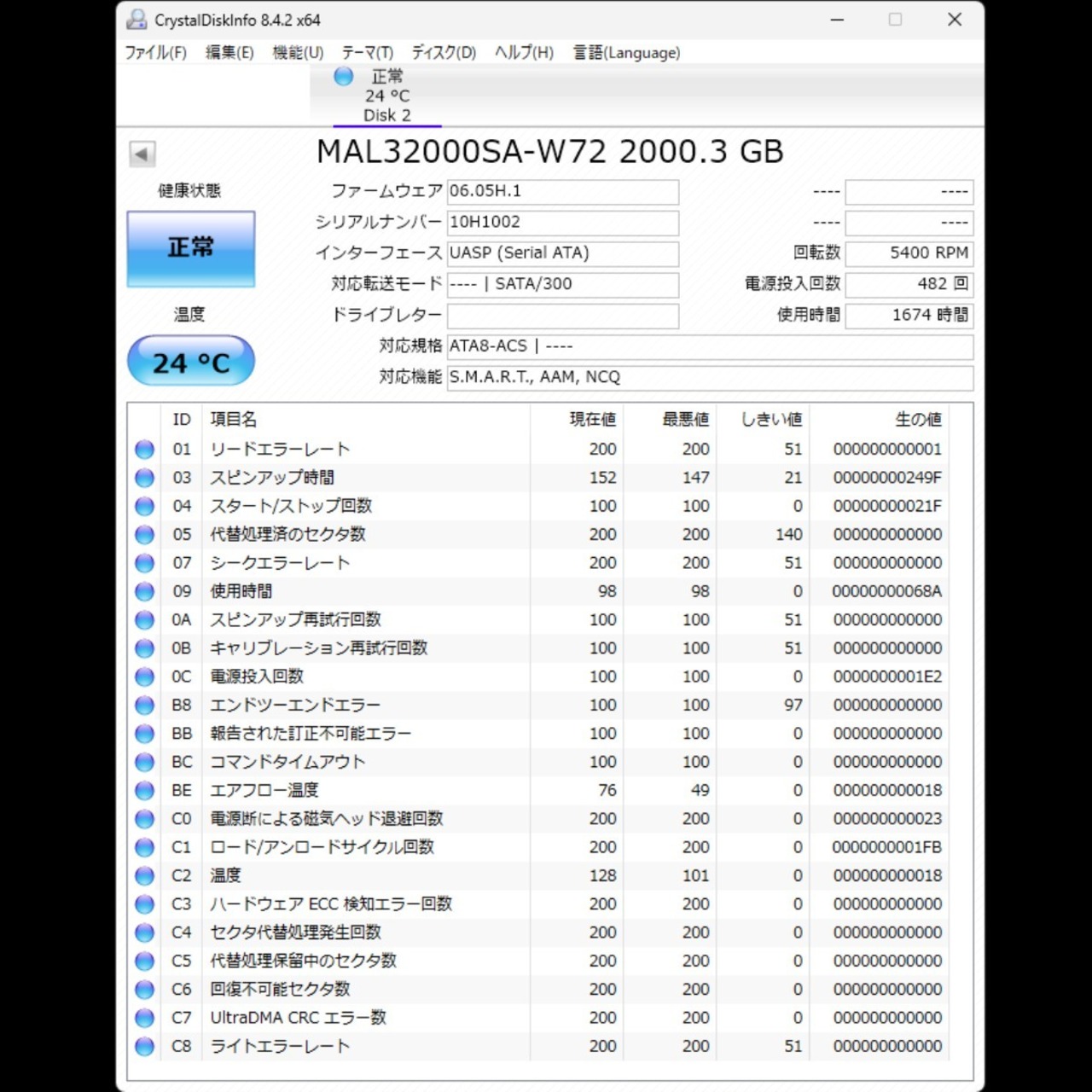The width and height of the screenshot is (1092, 1092).
Task: Click status orb for ID C6 回復不可能セクタ数
Action: click(144, 990)
